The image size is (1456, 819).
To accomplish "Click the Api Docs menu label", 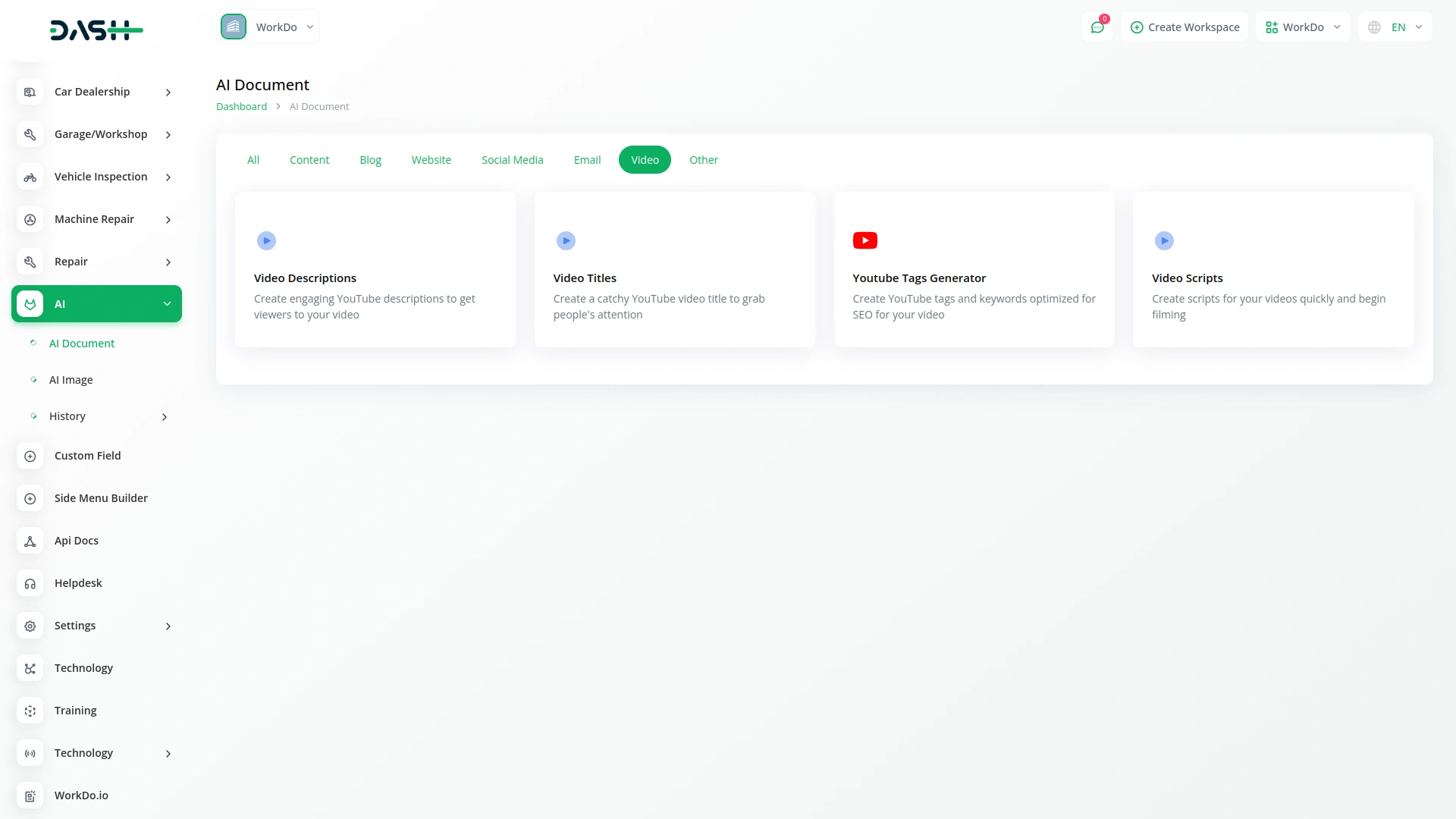I will click(77, 541).
